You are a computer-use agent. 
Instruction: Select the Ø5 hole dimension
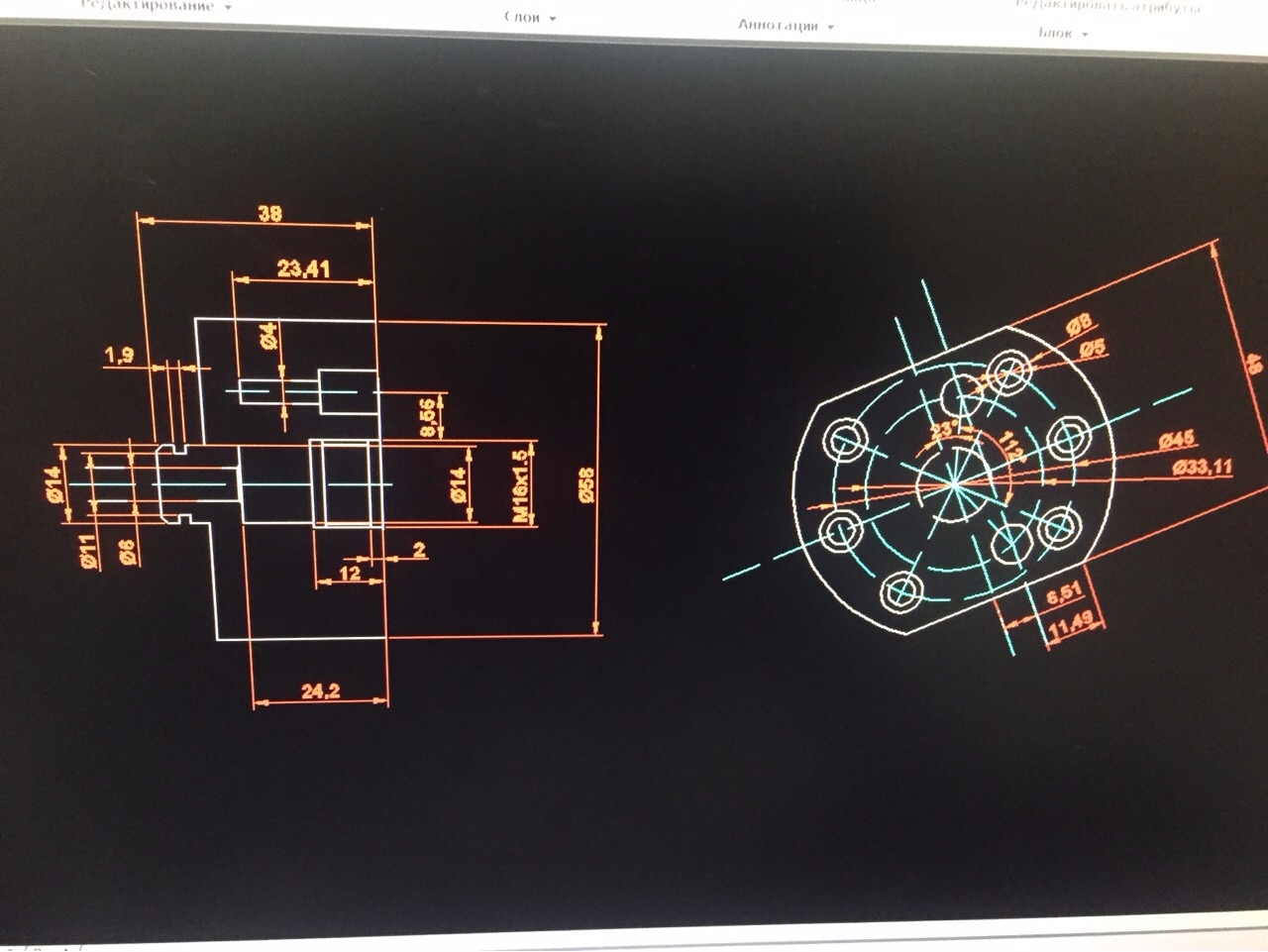(1093, 347)
